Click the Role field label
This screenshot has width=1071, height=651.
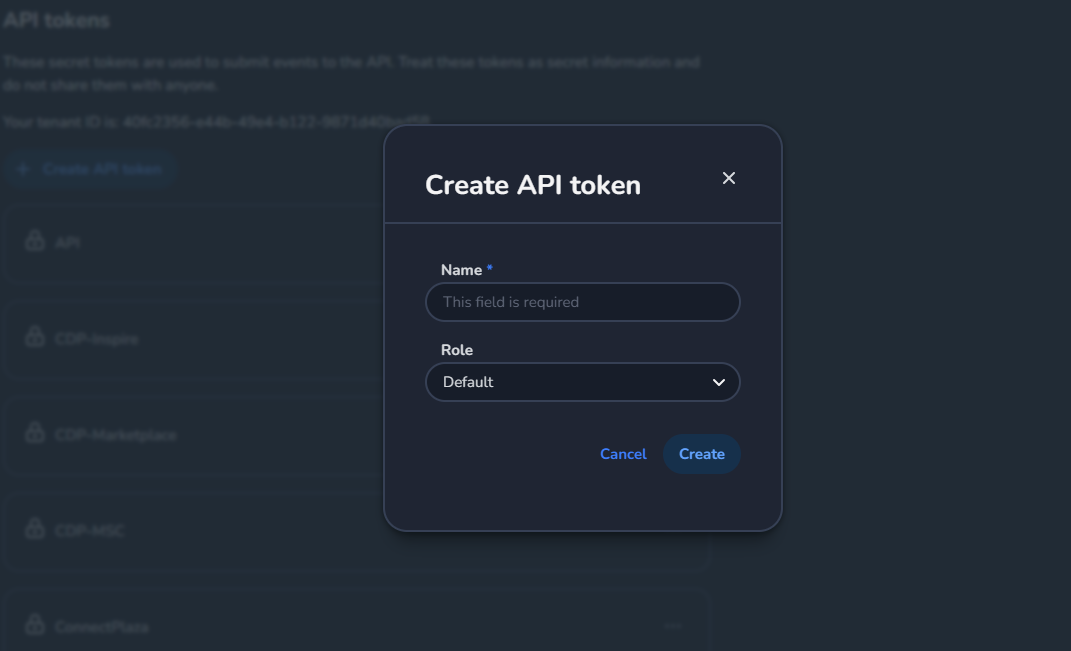tap(457, 350)
